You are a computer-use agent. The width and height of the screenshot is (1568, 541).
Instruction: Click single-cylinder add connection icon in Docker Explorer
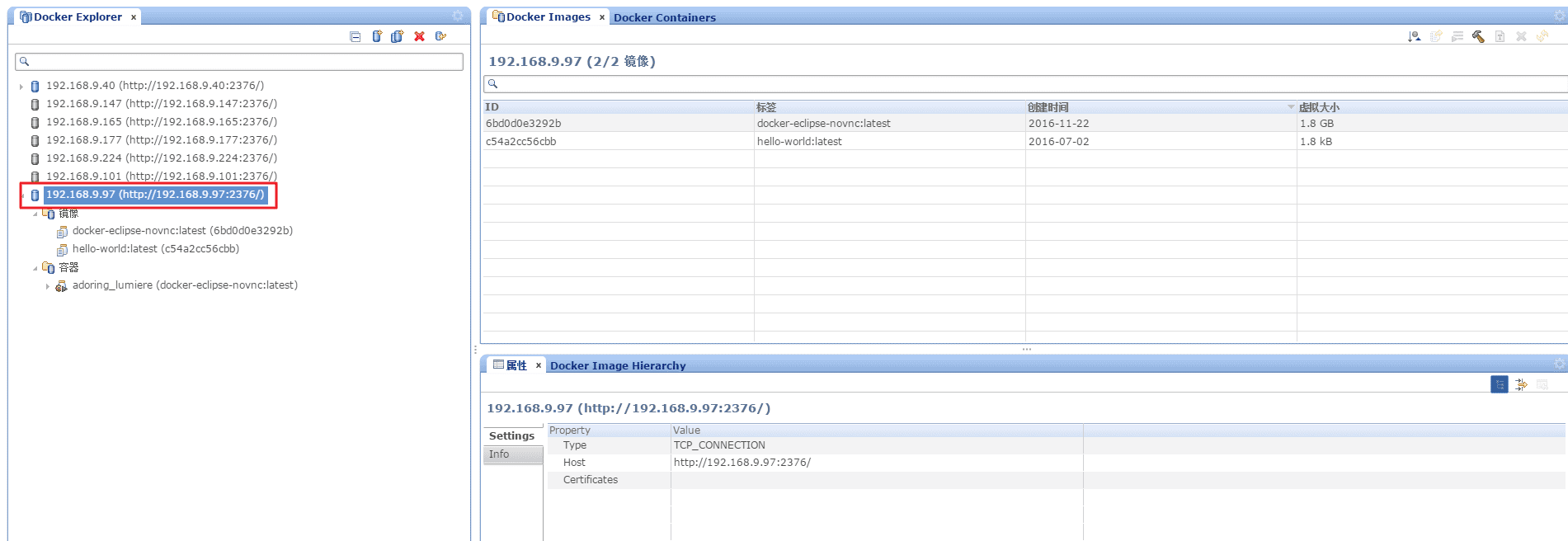tap(377, 36)
